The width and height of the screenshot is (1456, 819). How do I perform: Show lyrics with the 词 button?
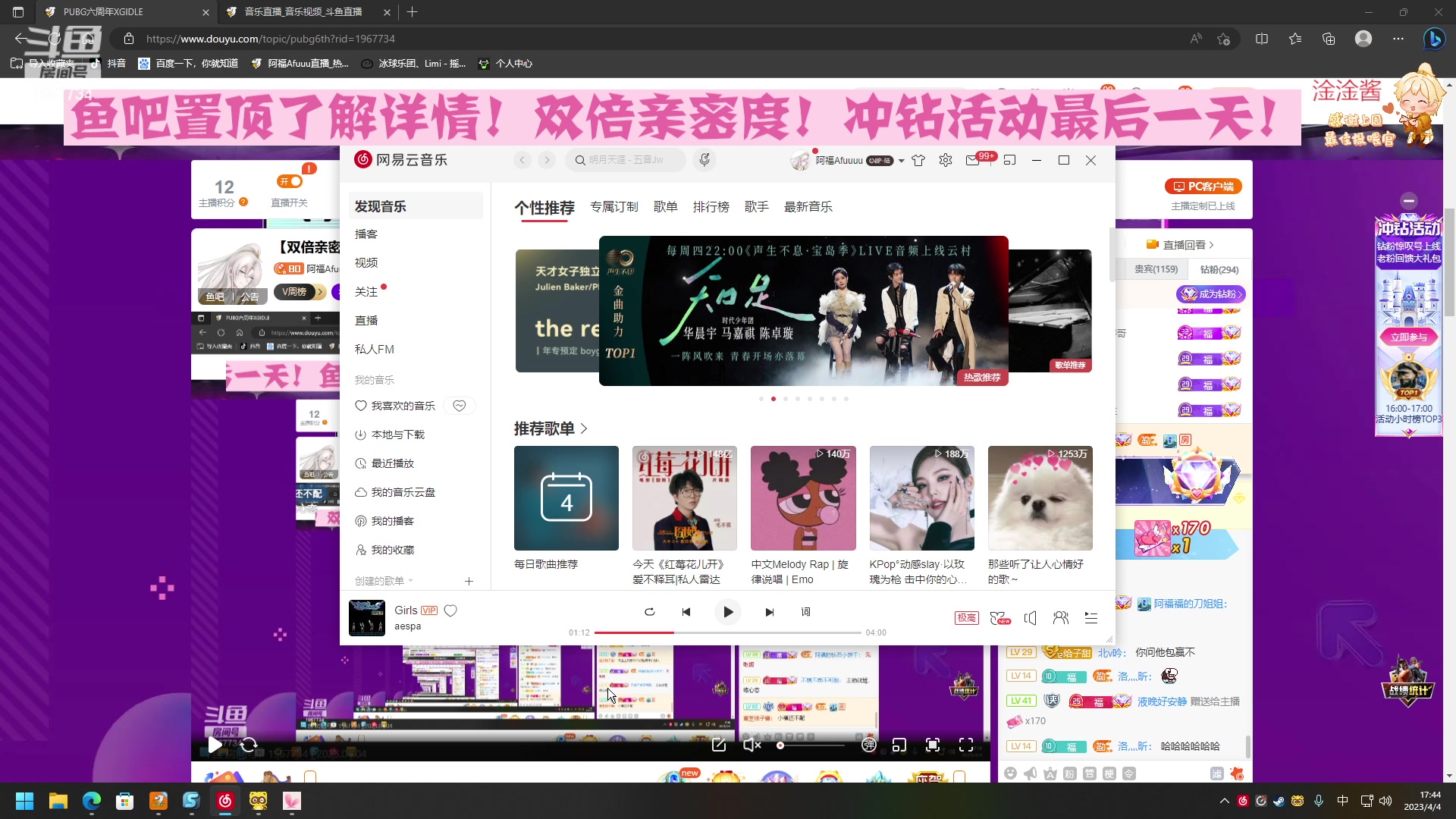(805, 612)
